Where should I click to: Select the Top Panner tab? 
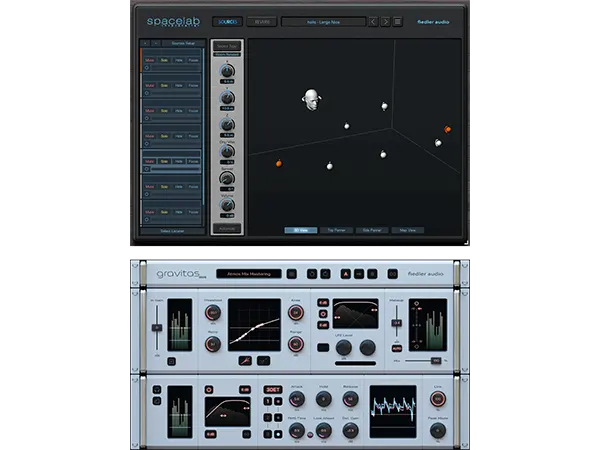click(x=336, y=230)
